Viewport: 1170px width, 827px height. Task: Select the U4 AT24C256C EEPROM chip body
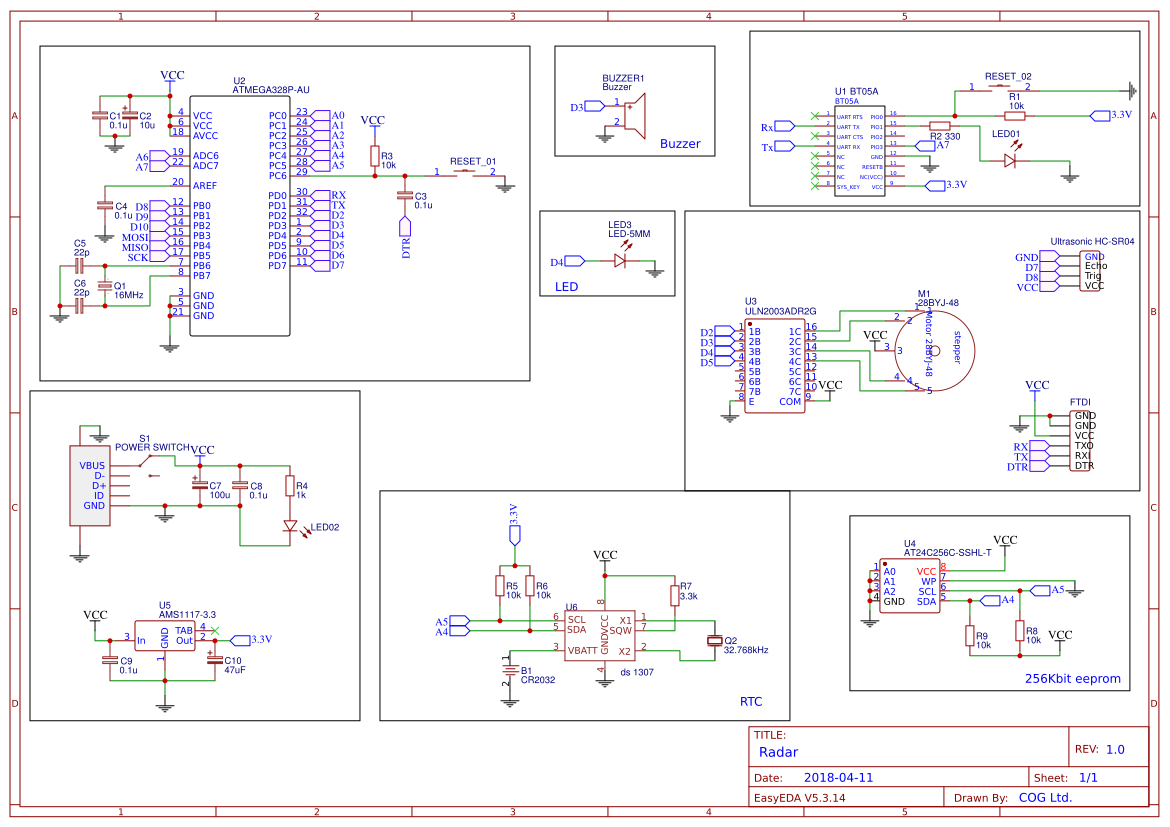909,586
